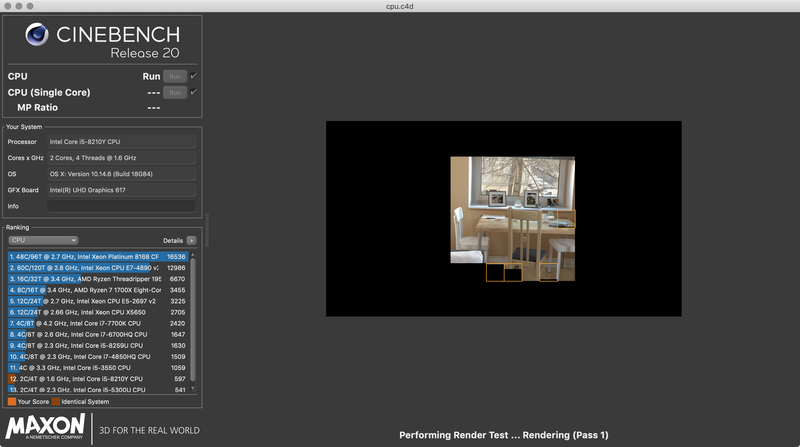This screenshot has height=447, width=800.
Task: Click the Run button for CPU (Single Core)
Action: 175,93
